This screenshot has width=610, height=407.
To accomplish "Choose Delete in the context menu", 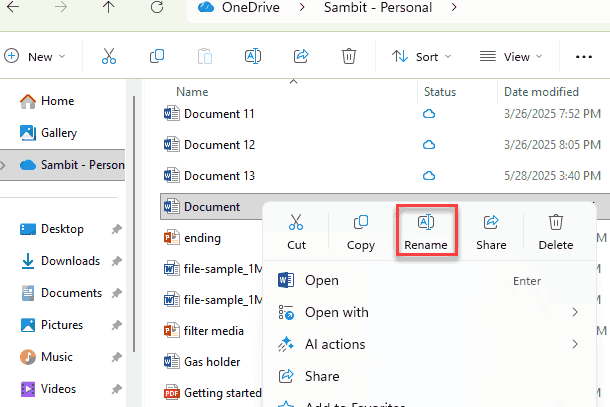I will tap(556, 232).
